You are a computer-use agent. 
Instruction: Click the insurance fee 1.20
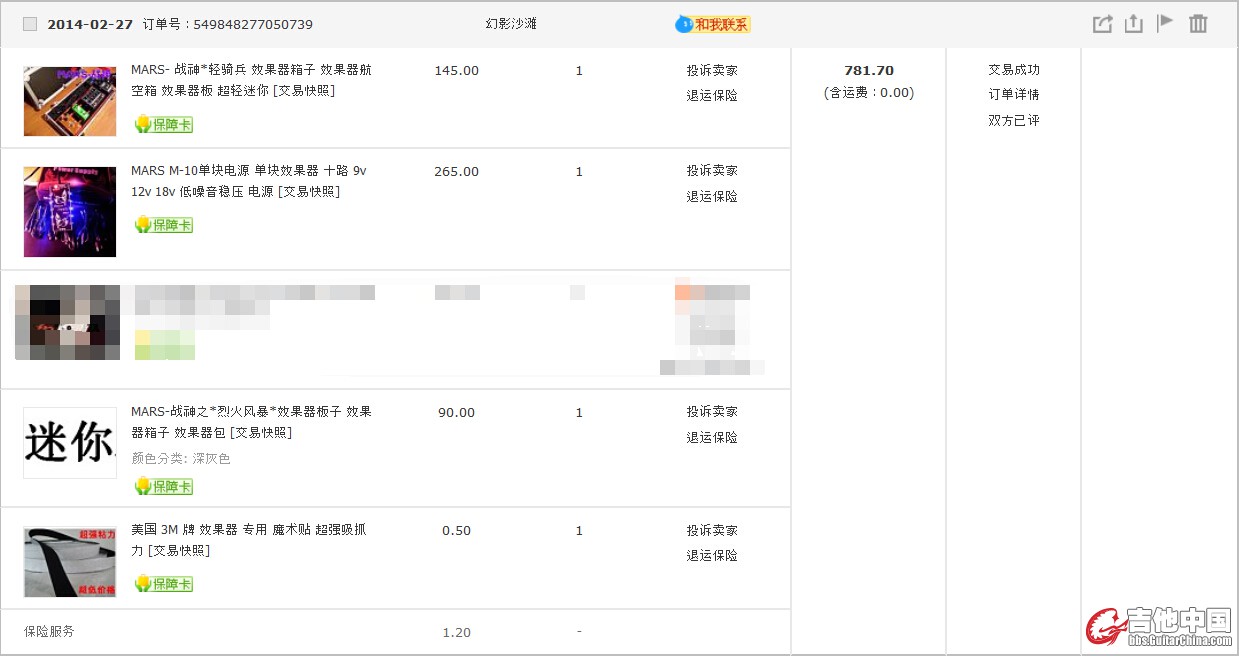(x=457, y=633)
